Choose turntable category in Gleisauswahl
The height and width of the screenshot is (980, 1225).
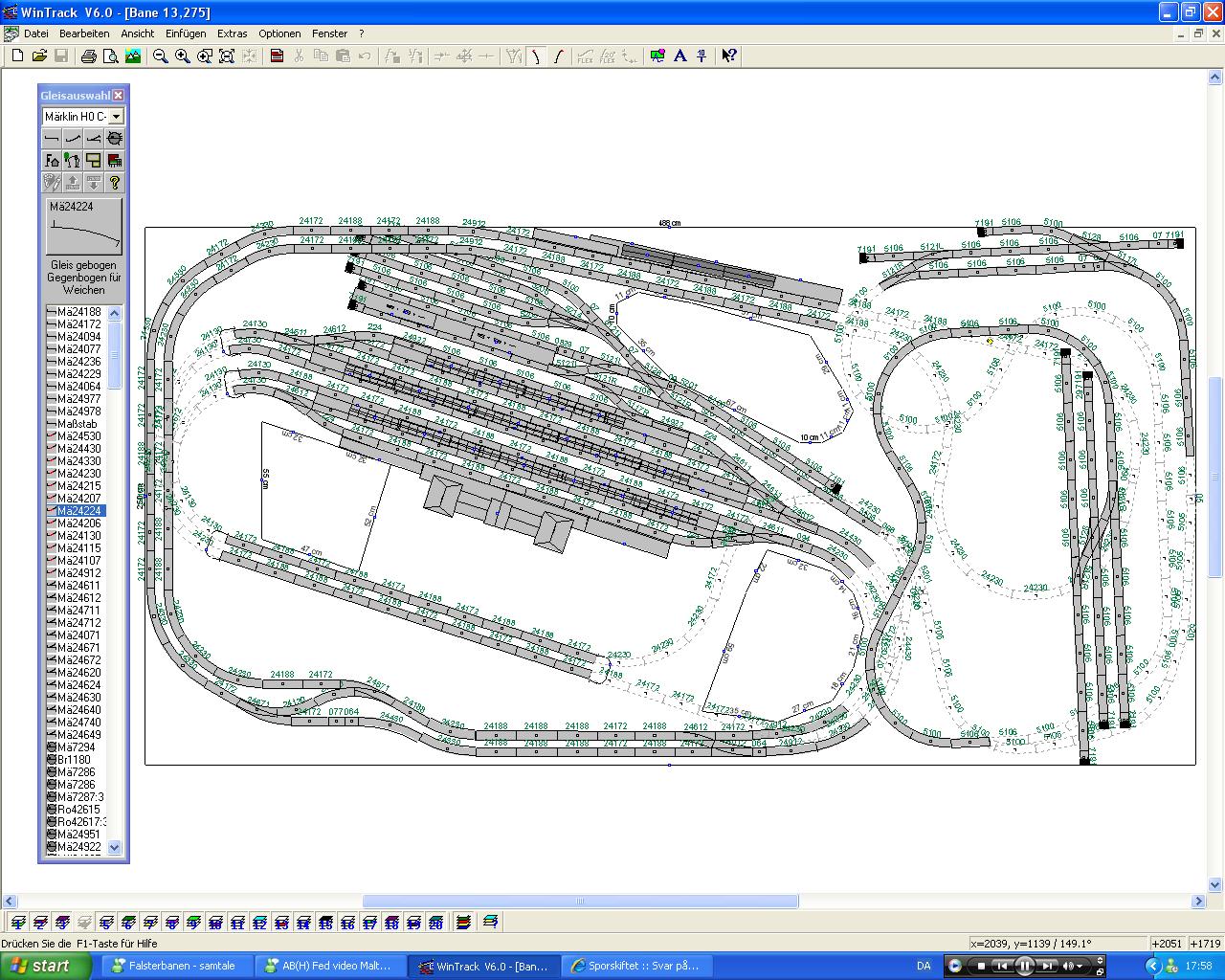coord(115,139)
